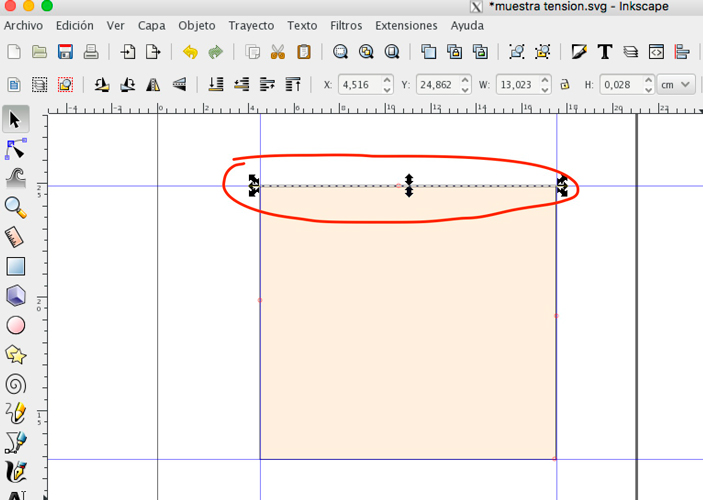
Task: Decrease the Y coordinate with down arrow
Action: pos(465,89)
